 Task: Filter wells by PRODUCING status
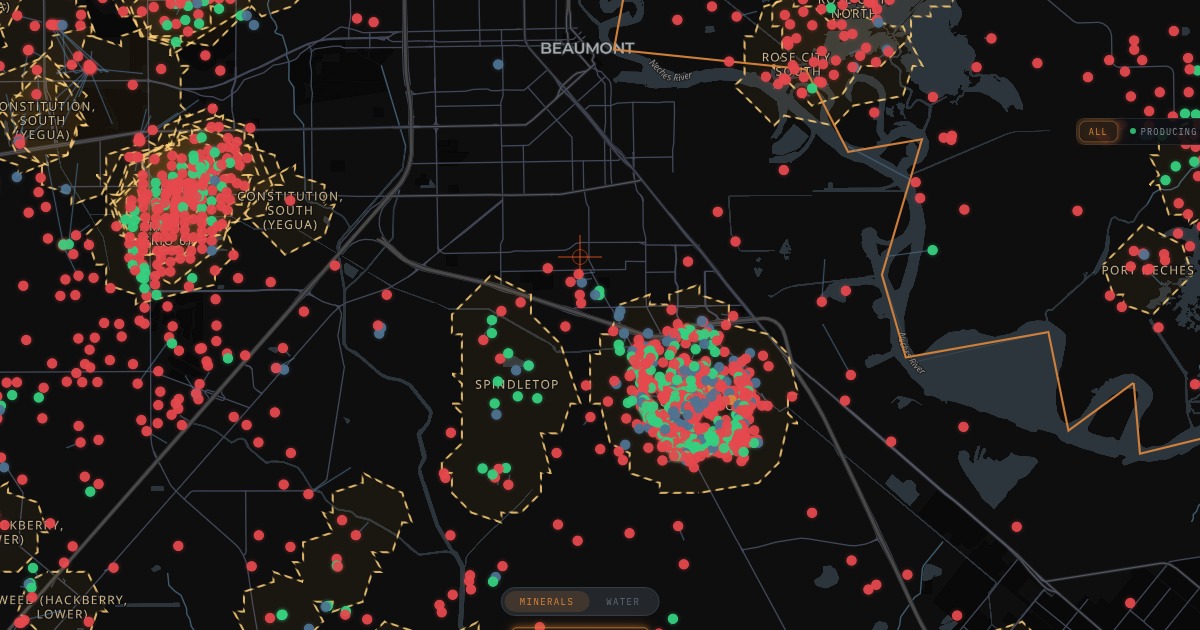[1163, 132]
